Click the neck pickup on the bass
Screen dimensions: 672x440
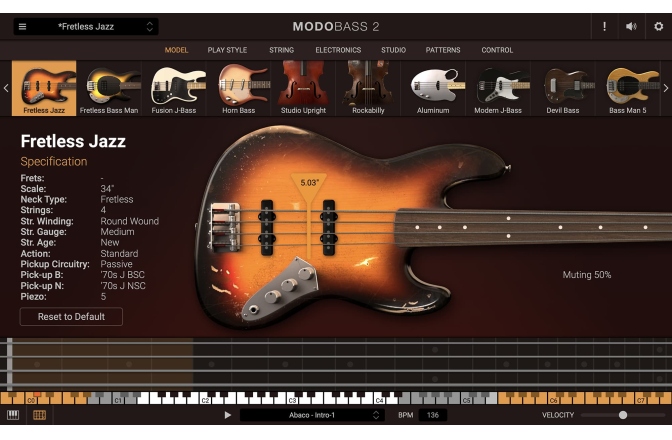coord(329,227)
